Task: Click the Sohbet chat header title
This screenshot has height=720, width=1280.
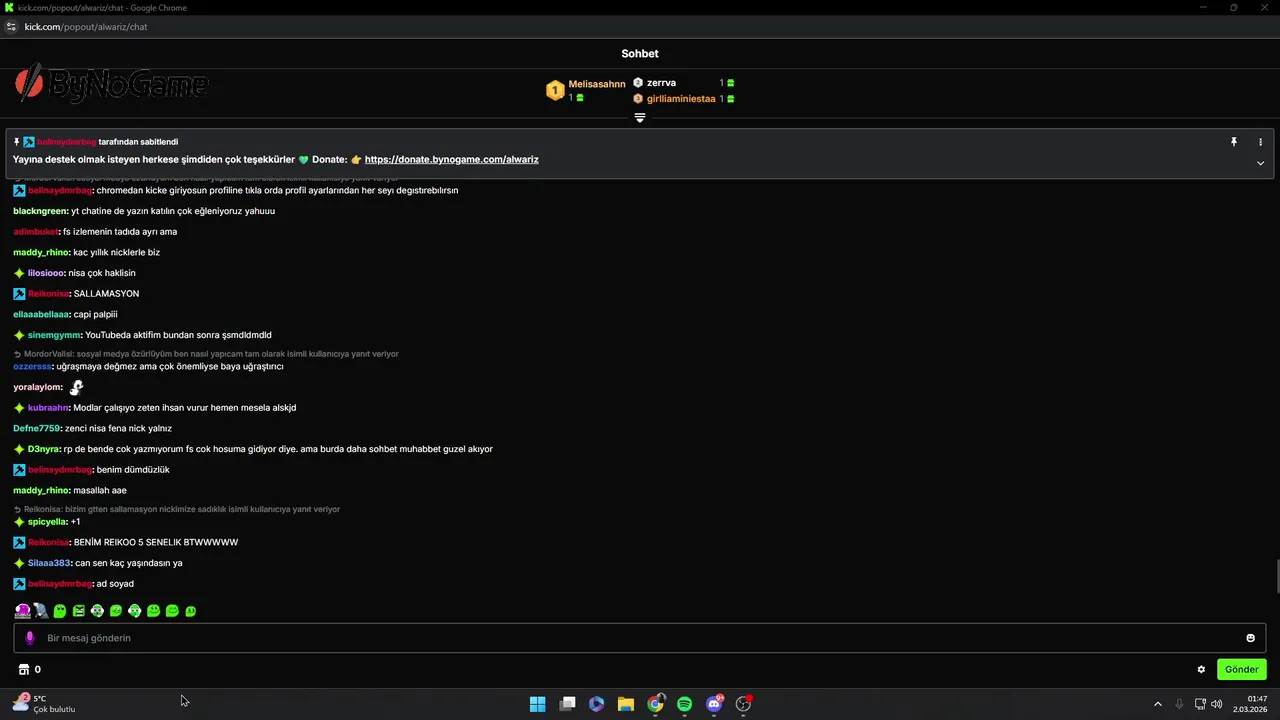Action: pos(640,54)
